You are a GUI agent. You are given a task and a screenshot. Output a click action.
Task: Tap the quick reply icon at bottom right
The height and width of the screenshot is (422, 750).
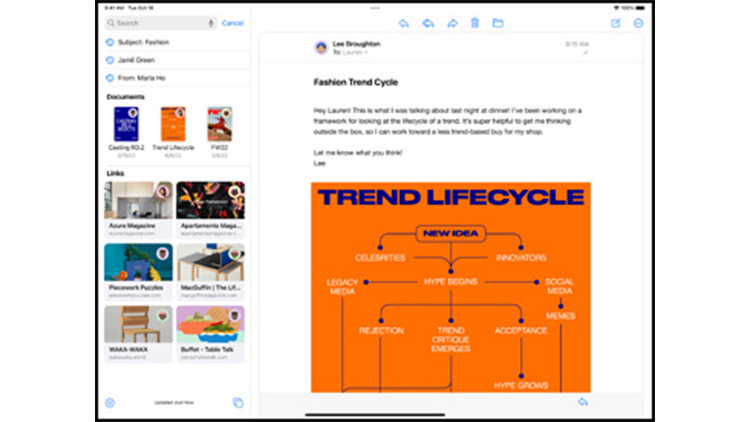click(582, 402)
